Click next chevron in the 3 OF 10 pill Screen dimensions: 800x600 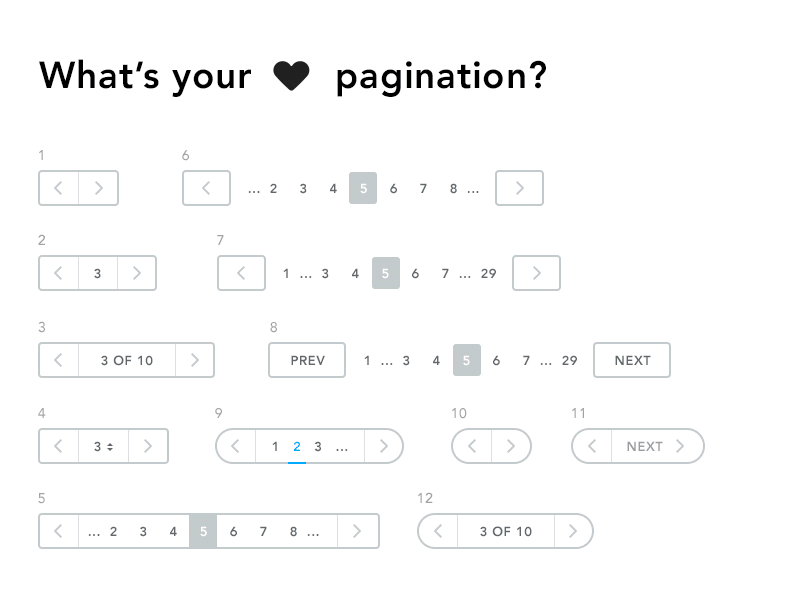click(x=574, y=531)
